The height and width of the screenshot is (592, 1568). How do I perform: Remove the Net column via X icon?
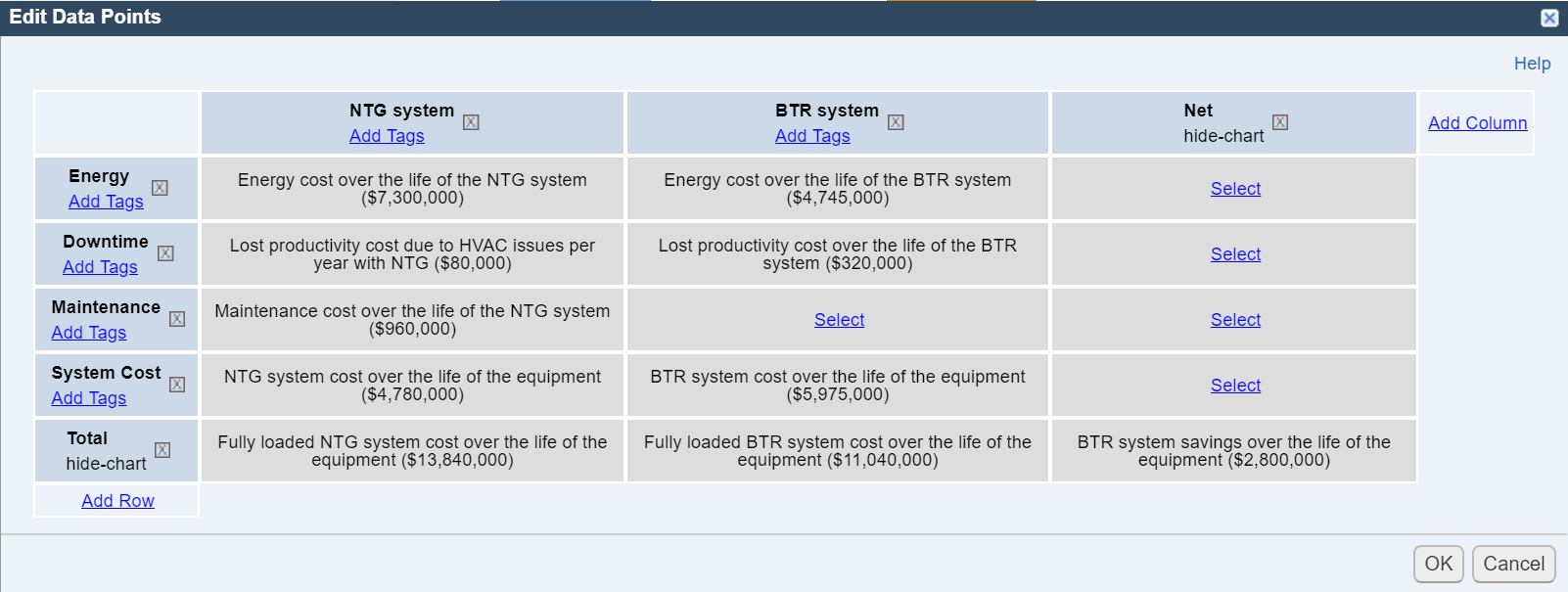[x=1280, y=122]
